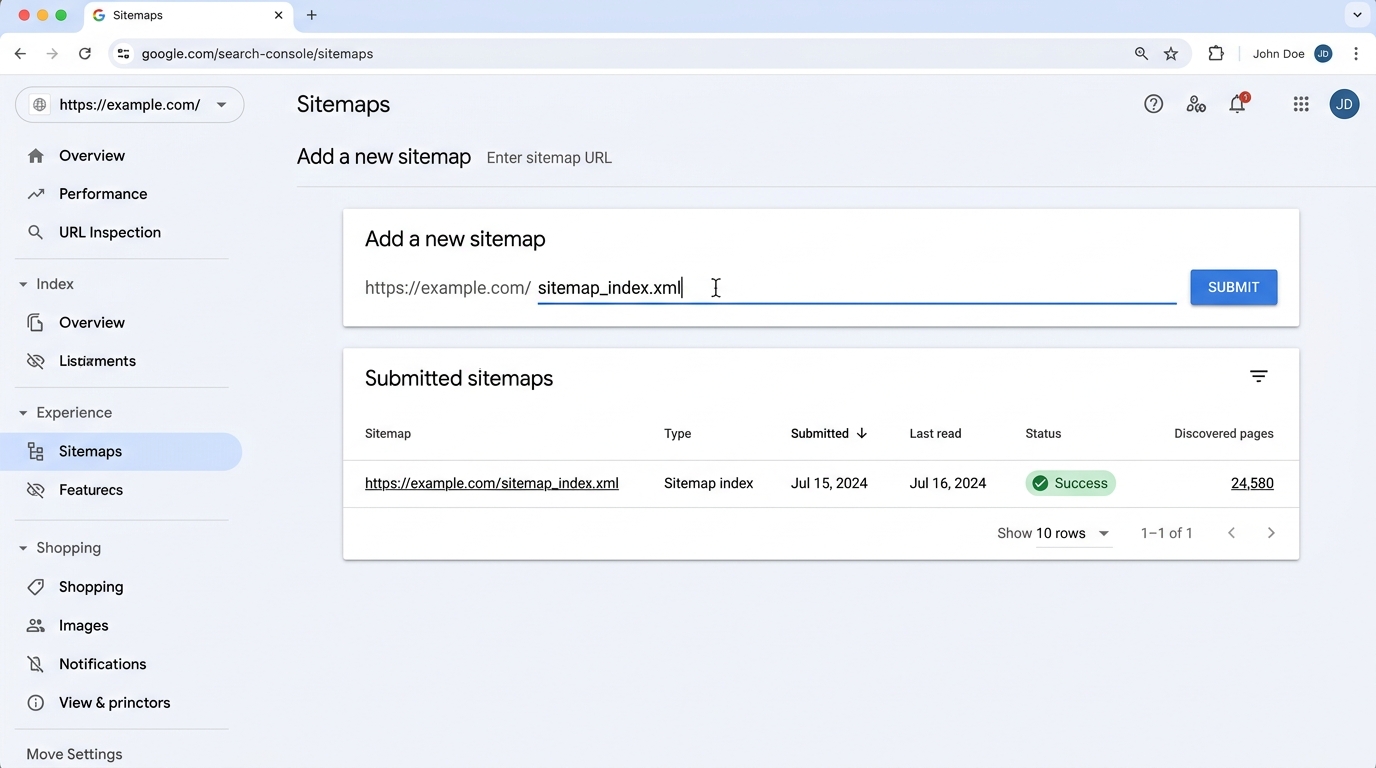Viewport: 1376px width, 768px height.
Task: Go back to the previous page
Action: (20, 54)
